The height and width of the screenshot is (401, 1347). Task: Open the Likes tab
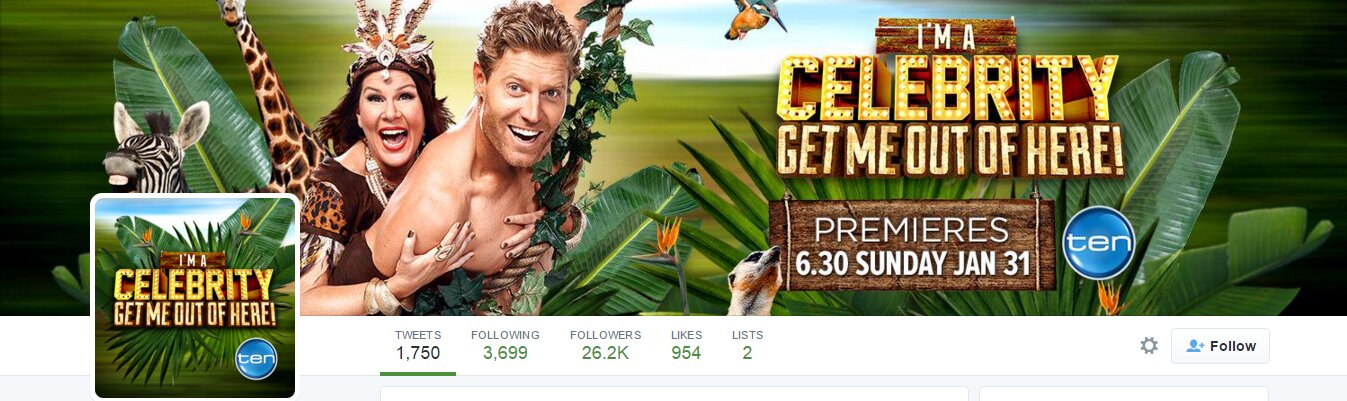[686, 345]
